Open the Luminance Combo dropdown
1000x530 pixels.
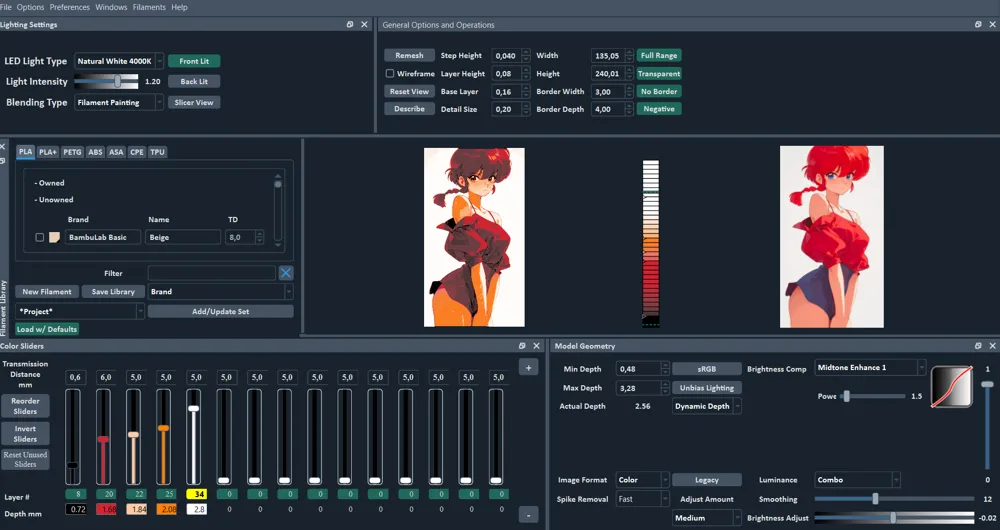(x=857, y=480)
